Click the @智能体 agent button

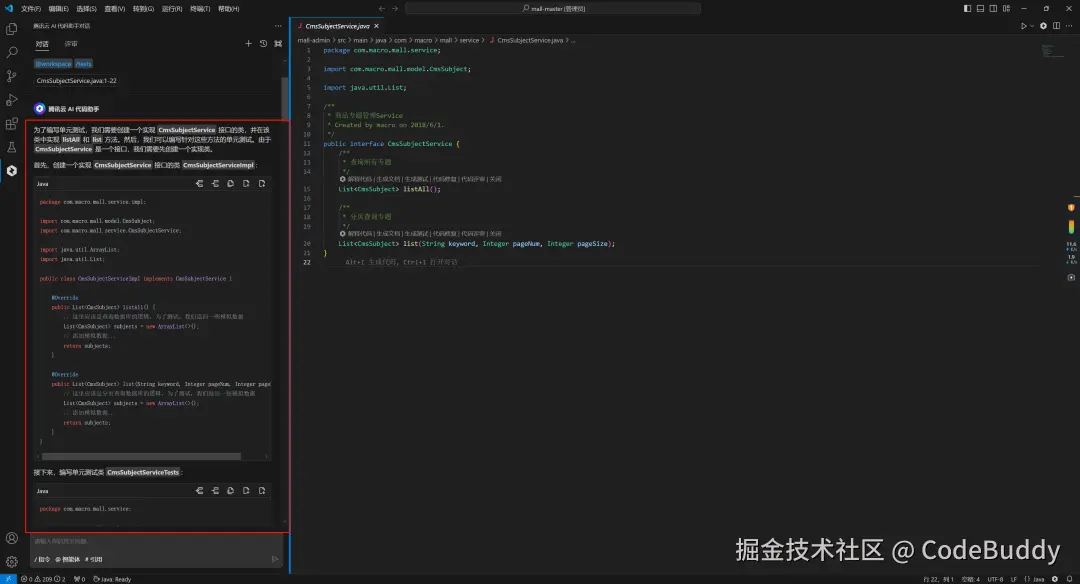point(68,559)
